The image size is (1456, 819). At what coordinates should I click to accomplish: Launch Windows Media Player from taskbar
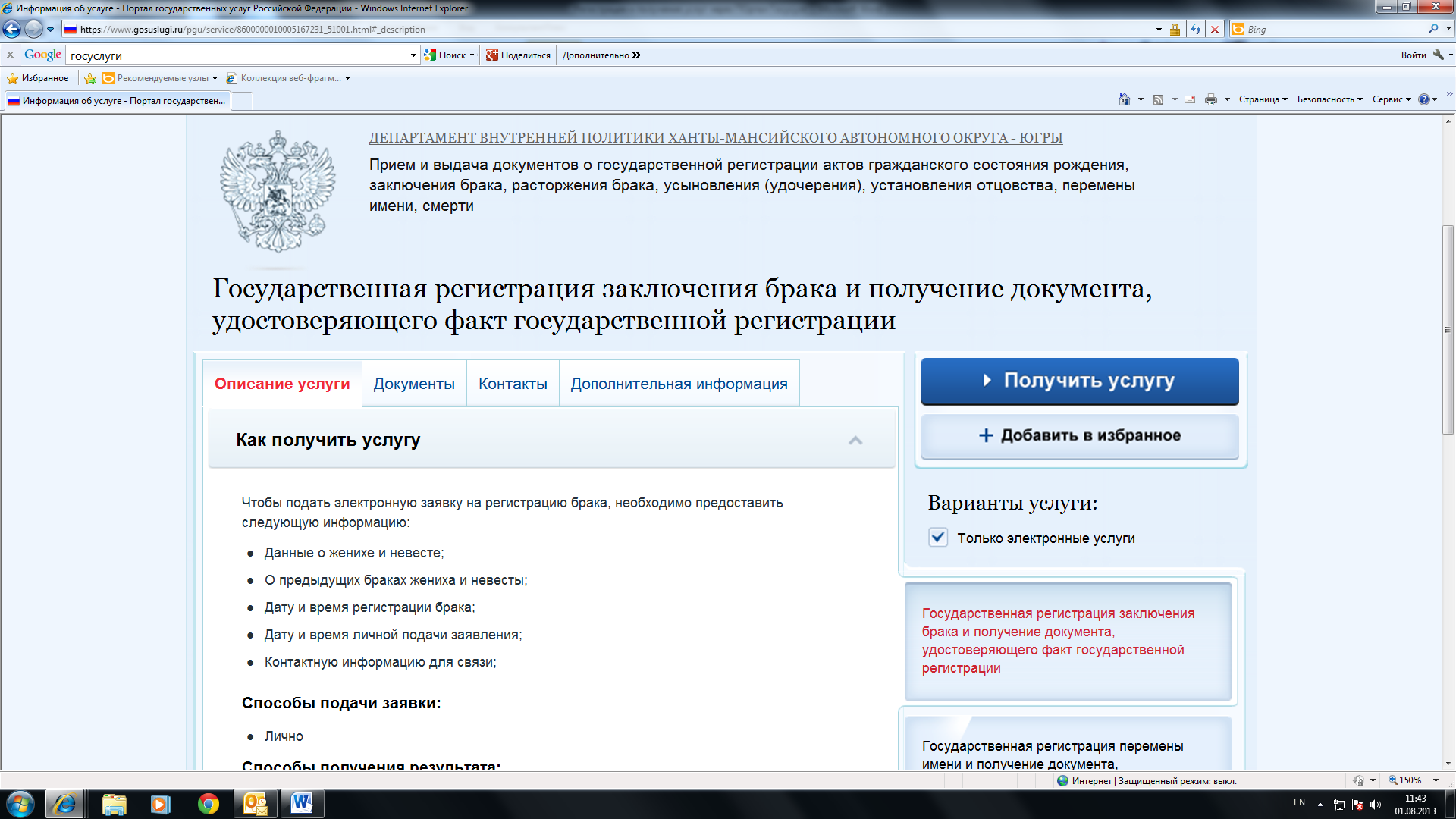coord(160,804)
